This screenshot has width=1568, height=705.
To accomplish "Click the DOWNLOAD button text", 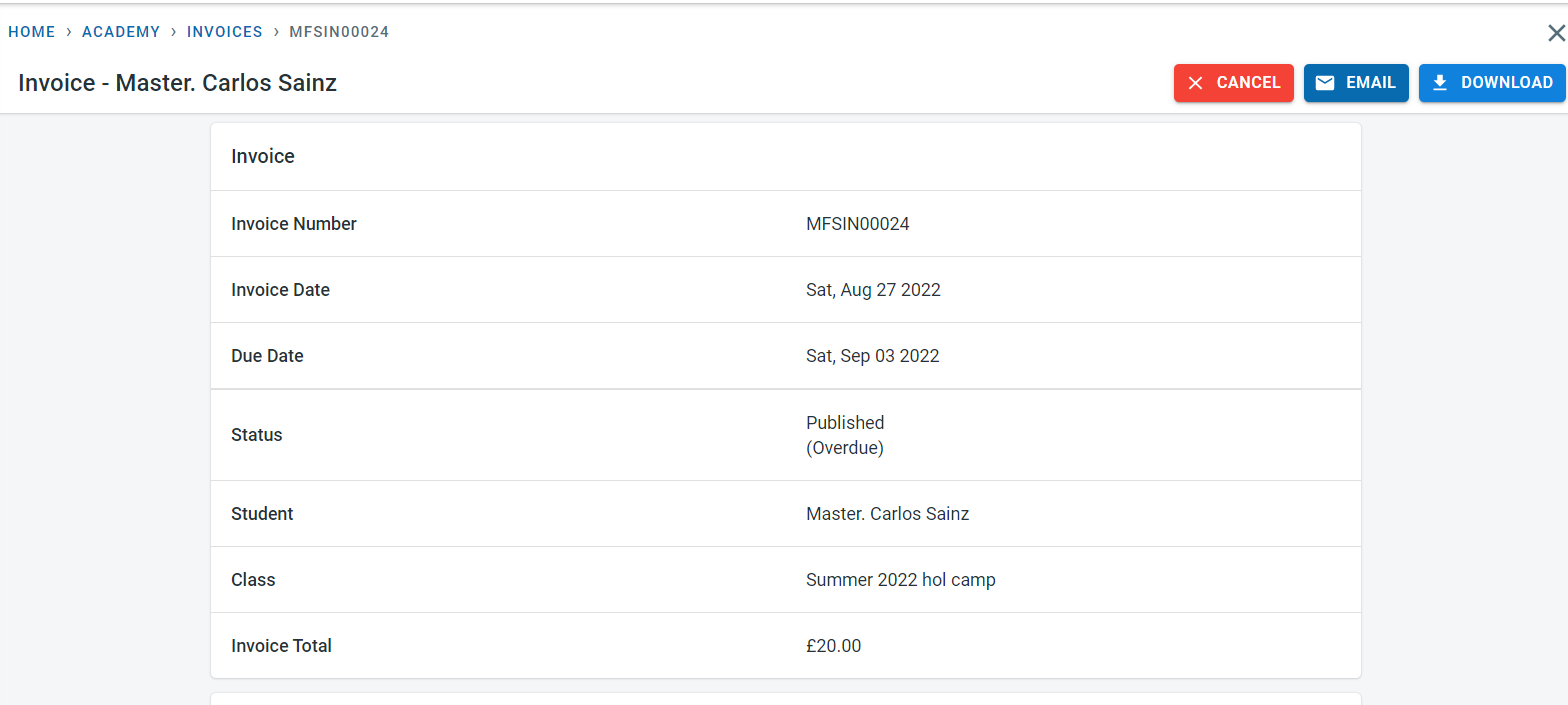I will click(x=1507, y=83).
